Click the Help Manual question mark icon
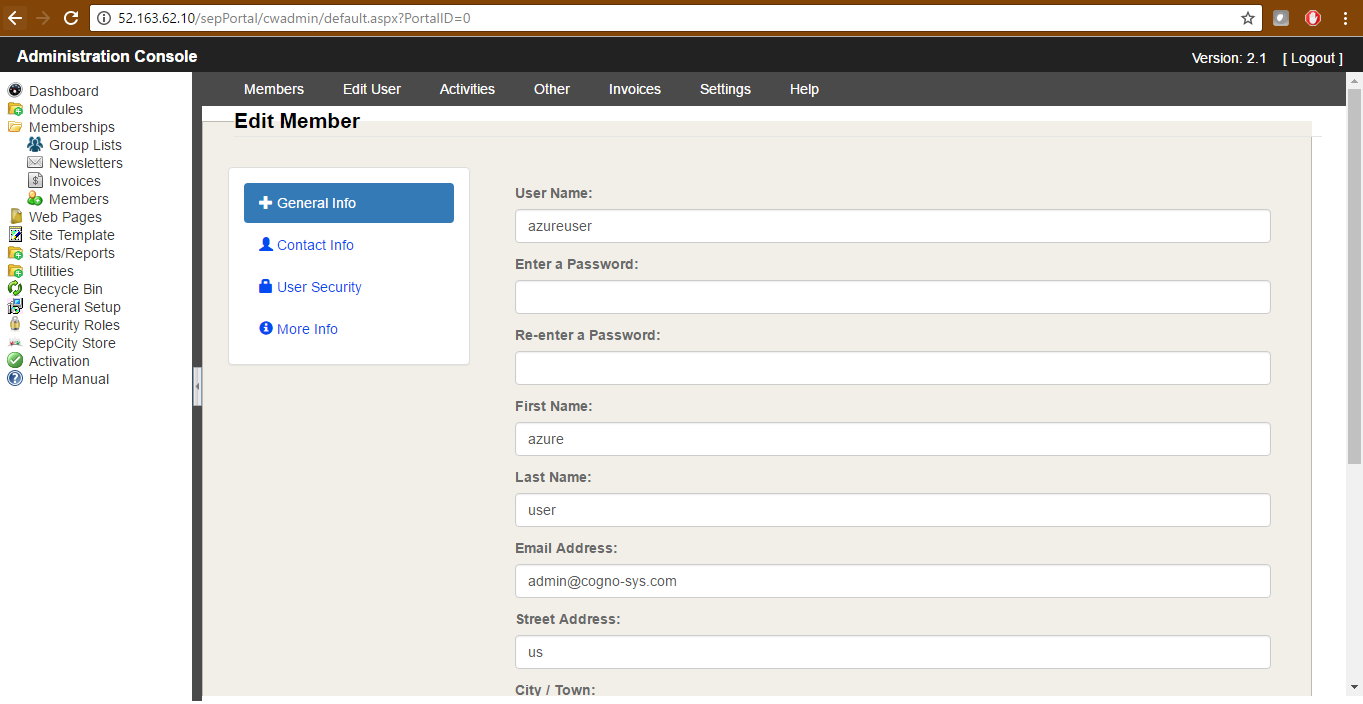 pyautogui.click(x=15, y=379)
